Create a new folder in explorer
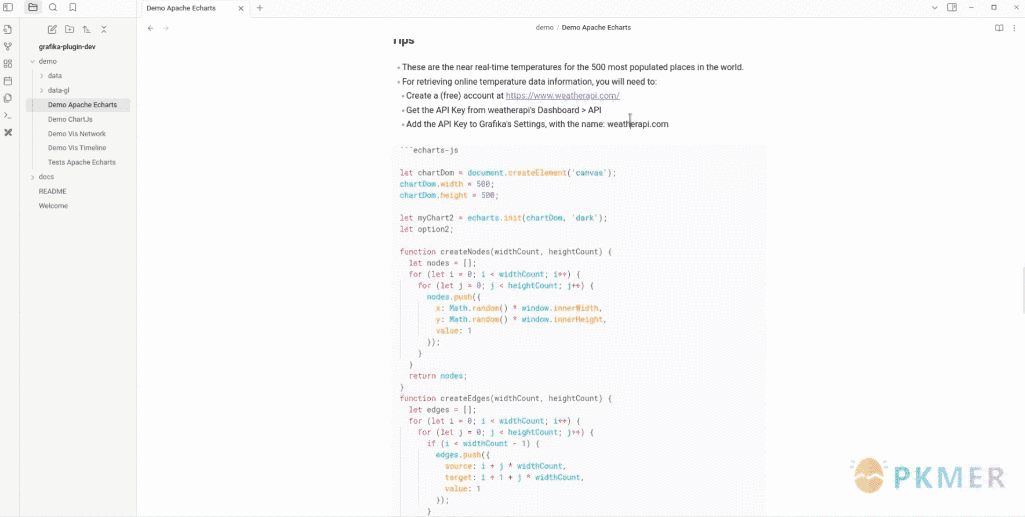1025x517 pixels. pos(70,30)
